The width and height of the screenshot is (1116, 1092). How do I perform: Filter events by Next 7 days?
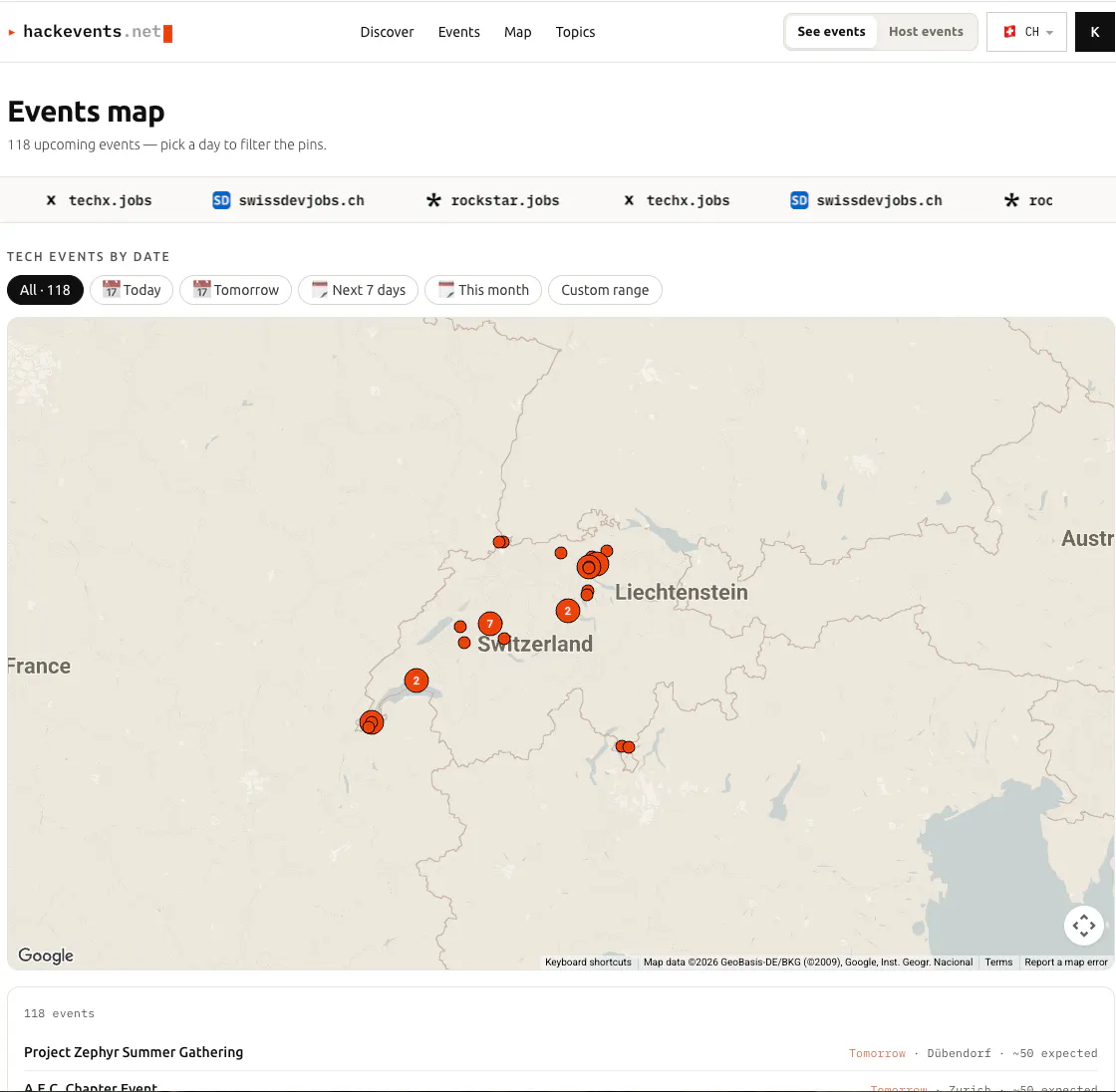[x=358, y=290]
